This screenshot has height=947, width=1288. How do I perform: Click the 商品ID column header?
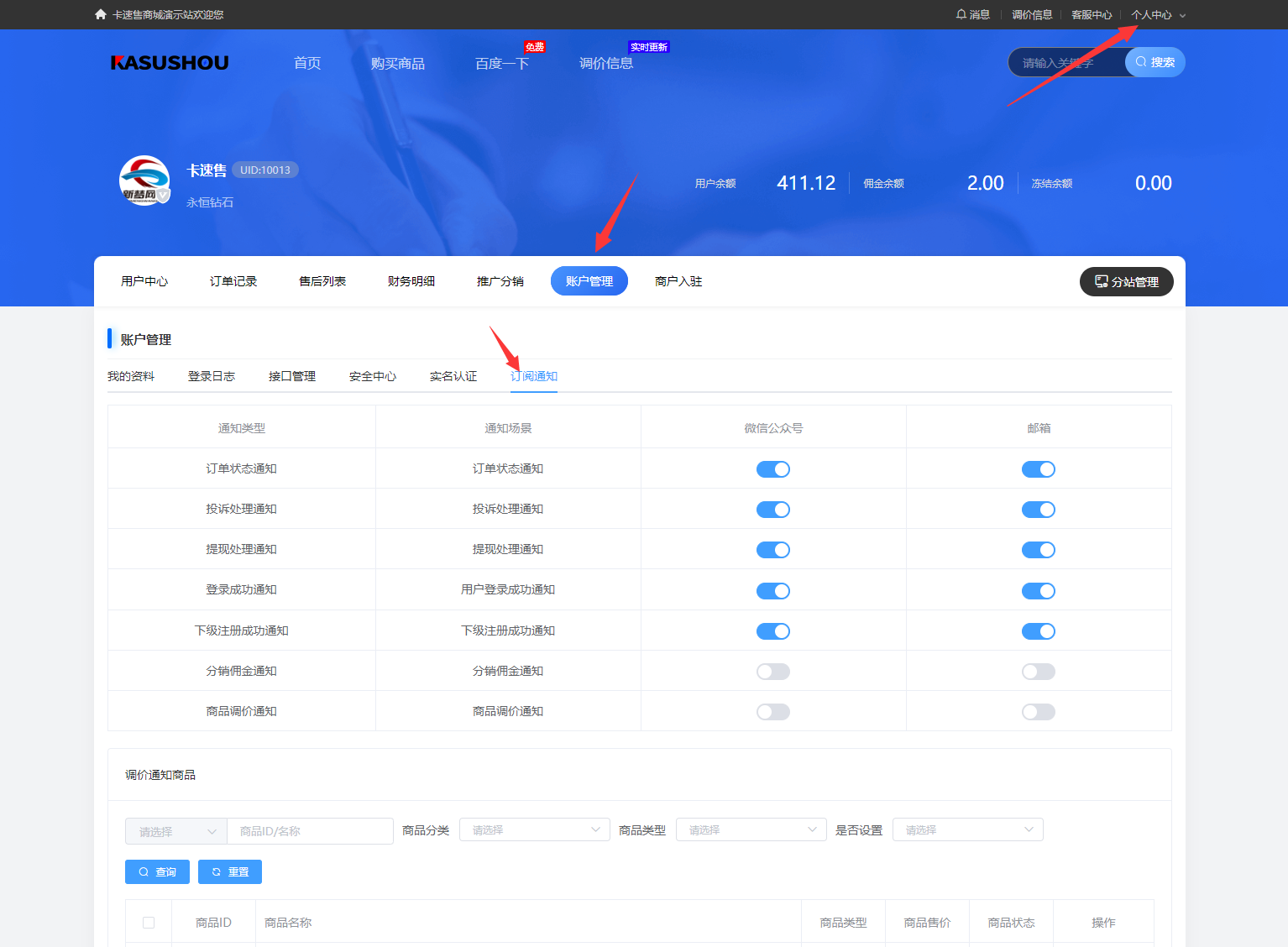tap(213, 923)
